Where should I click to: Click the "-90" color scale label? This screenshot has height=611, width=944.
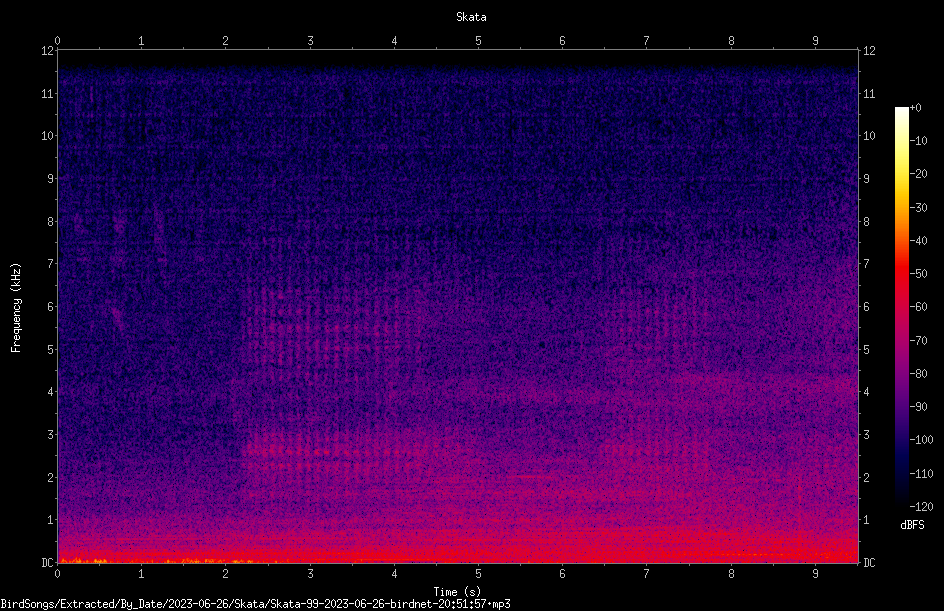coord(918,407)
